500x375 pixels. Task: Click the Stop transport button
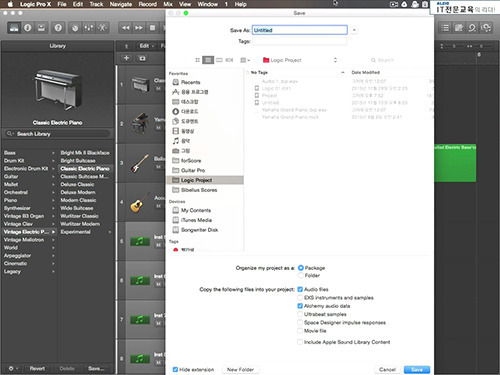click(153, 28)
